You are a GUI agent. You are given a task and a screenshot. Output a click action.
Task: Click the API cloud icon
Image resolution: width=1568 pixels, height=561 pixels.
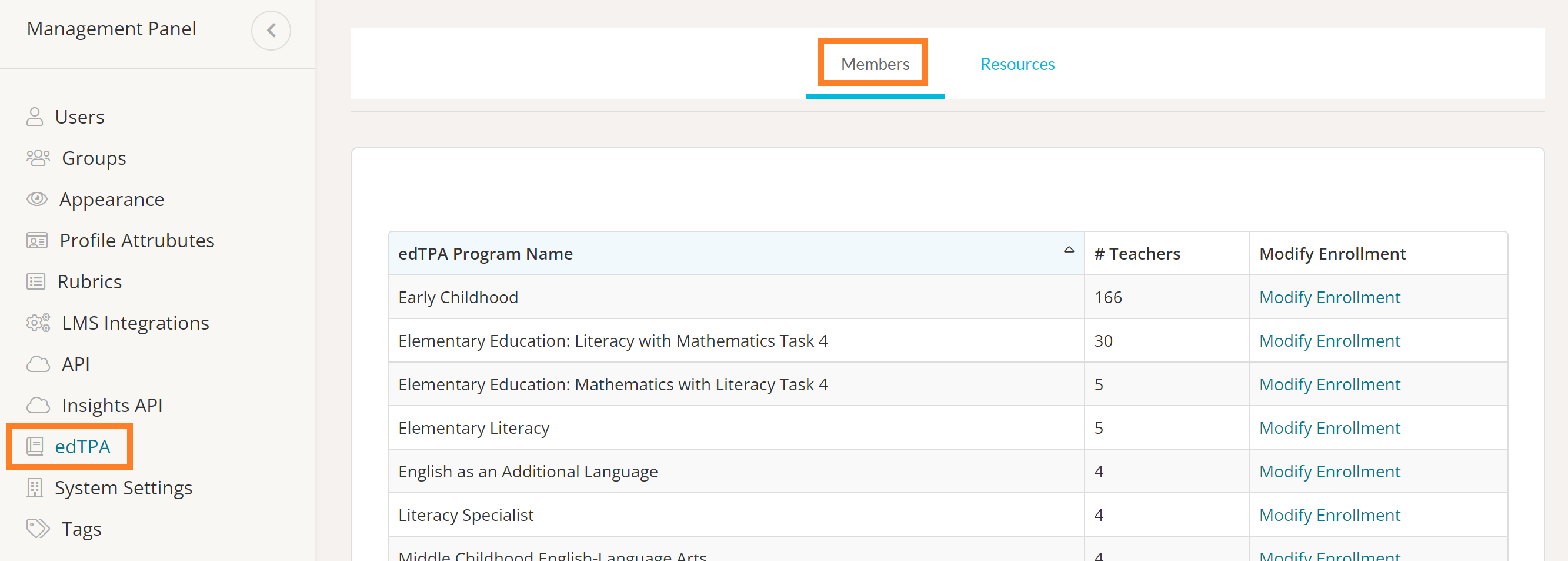[38, 364]
